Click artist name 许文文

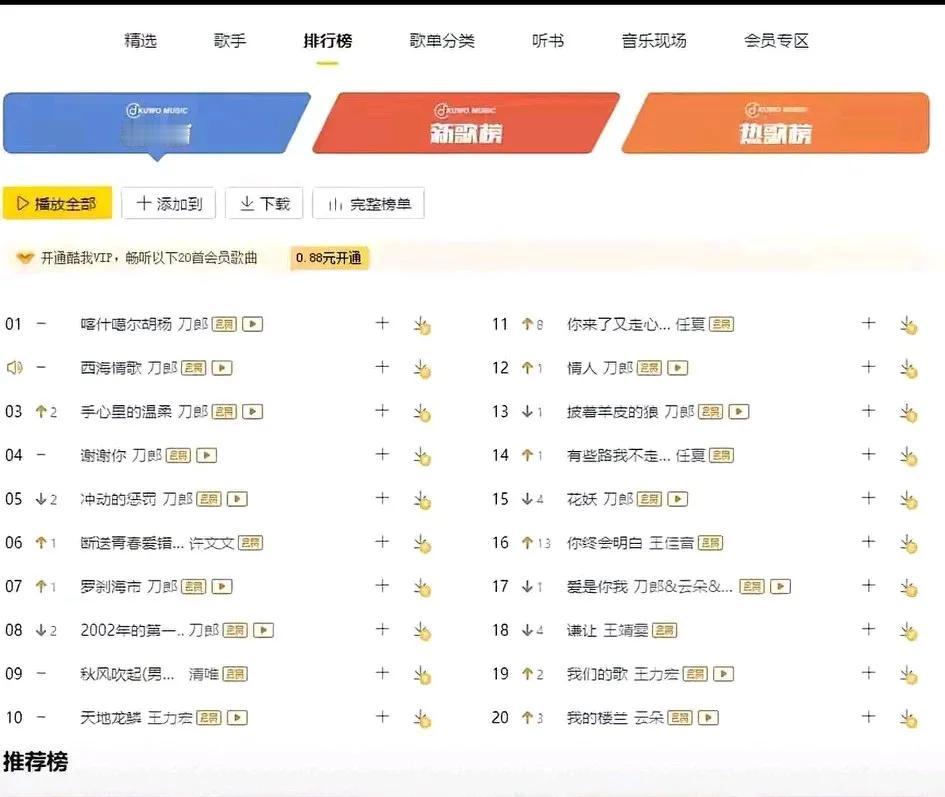[211, 543]
